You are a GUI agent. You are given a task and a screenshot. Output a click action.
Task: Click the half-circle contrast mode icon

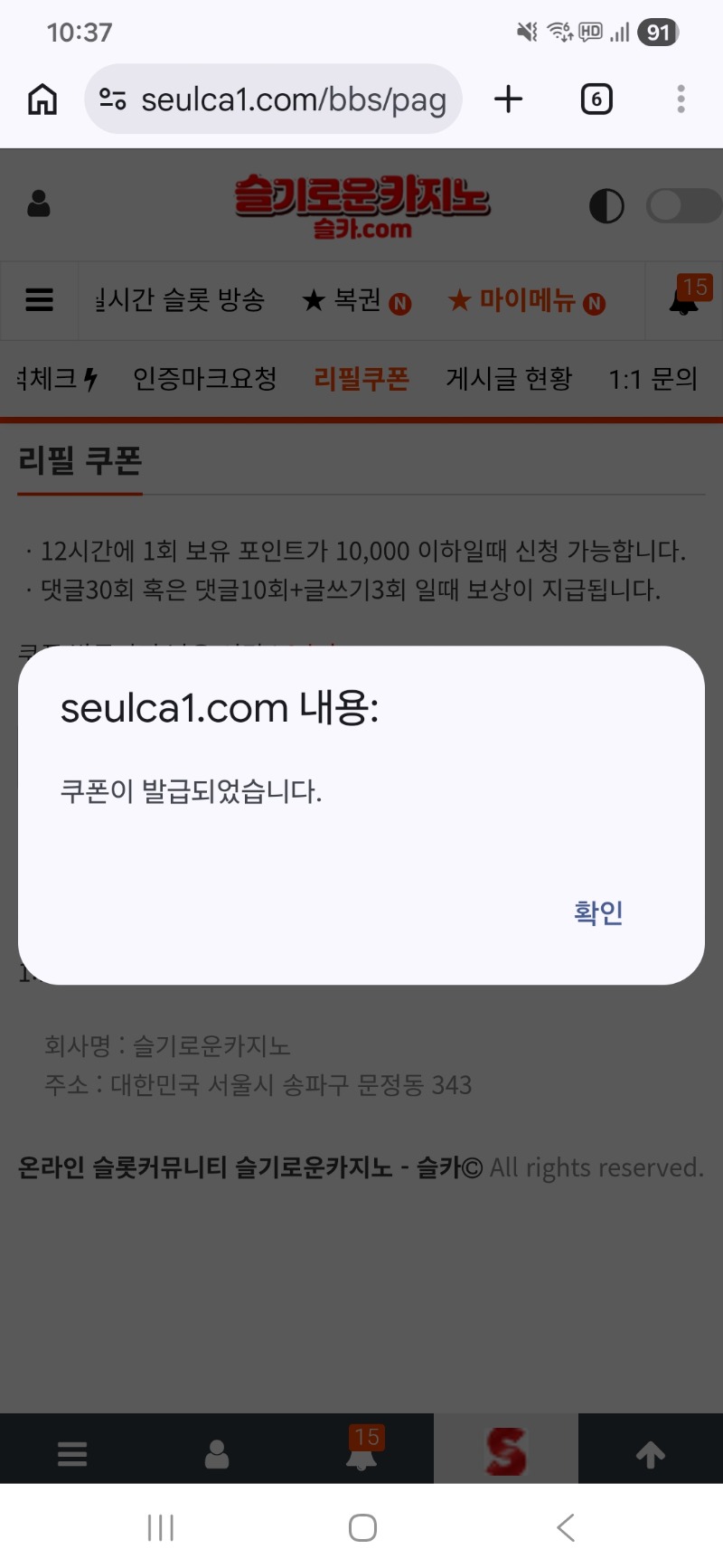click(606, 206)
